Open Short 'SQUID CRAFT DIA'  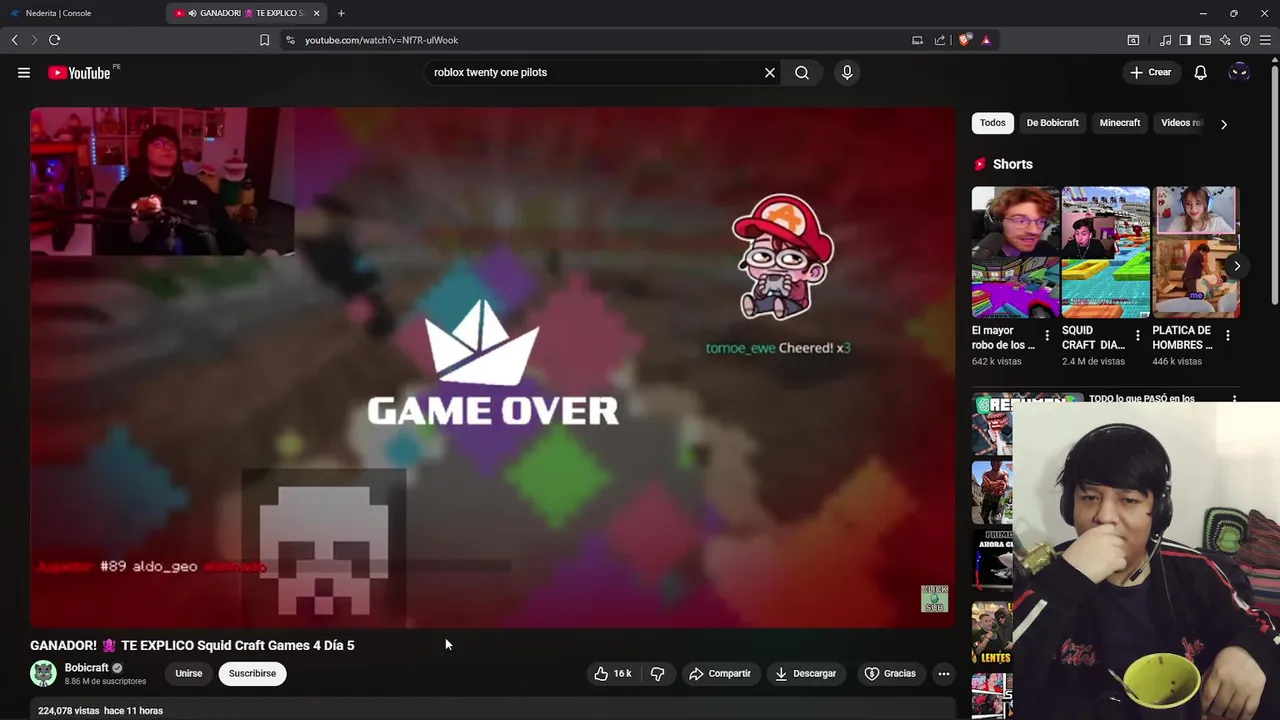pos(1106,252)
